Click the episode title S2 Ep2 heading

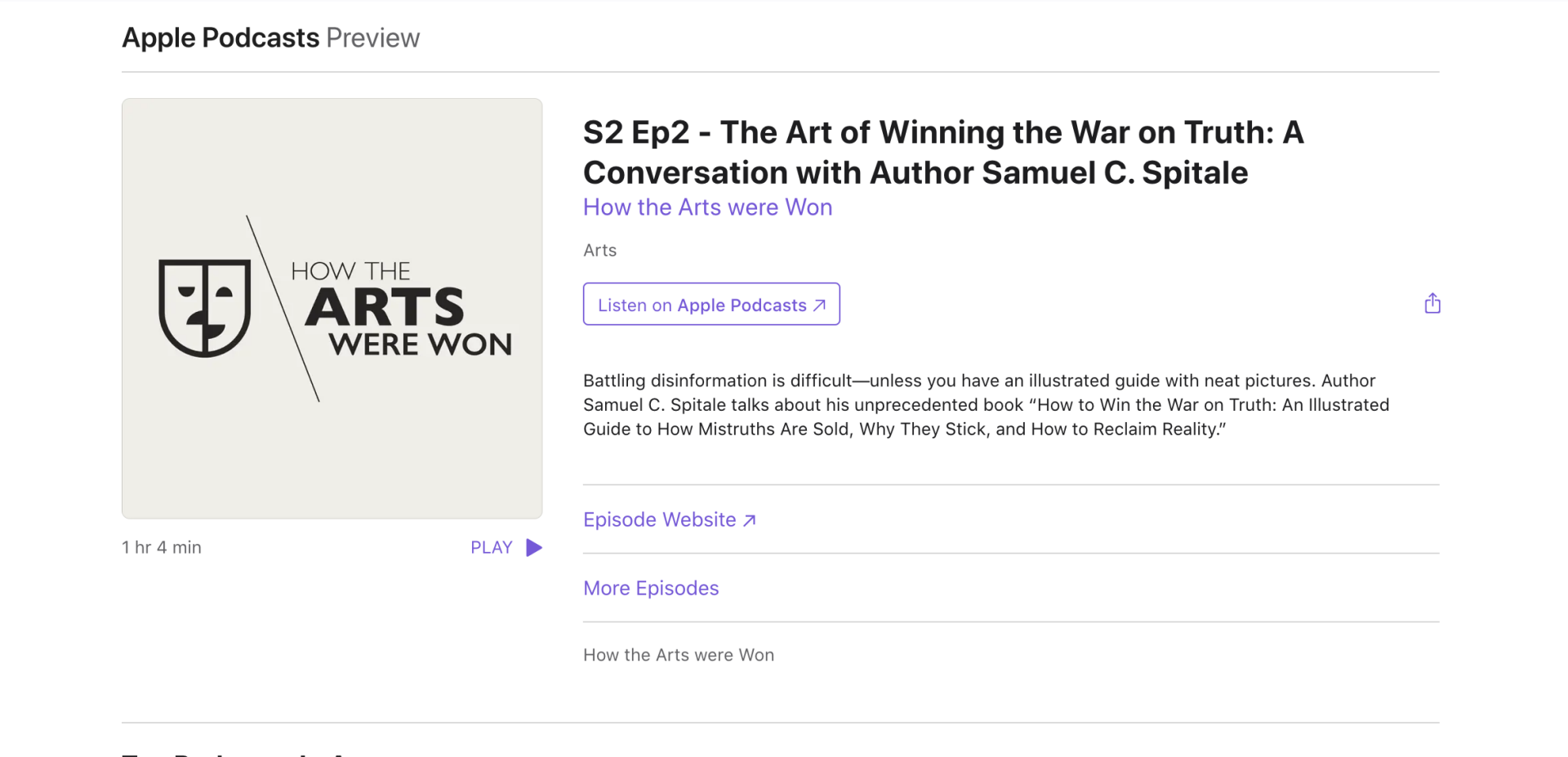click(x=943, y=153)
